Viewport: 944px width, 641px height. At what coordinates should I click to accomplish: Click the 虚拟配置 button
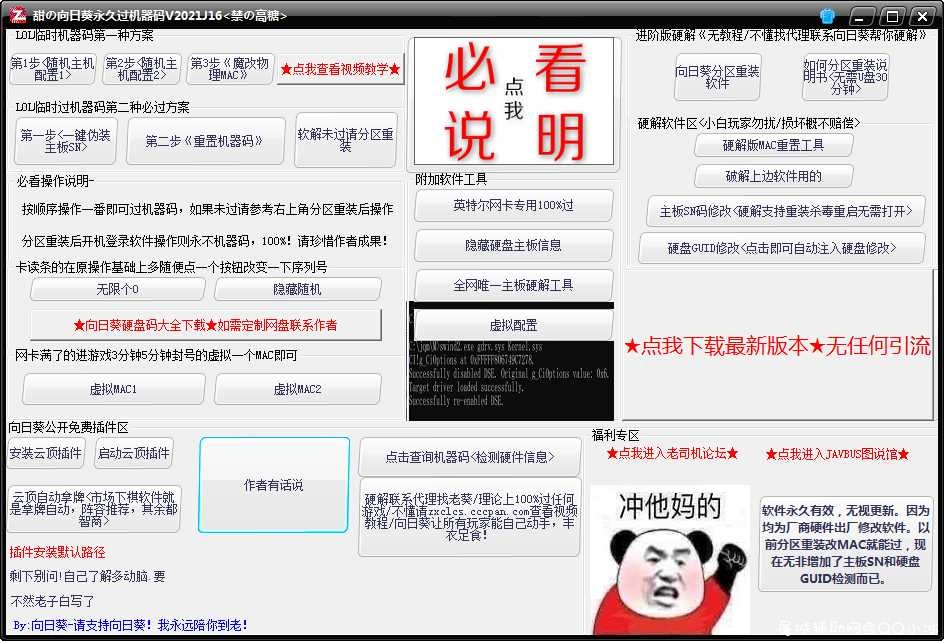pyautogui.click(x=514, y=326)
